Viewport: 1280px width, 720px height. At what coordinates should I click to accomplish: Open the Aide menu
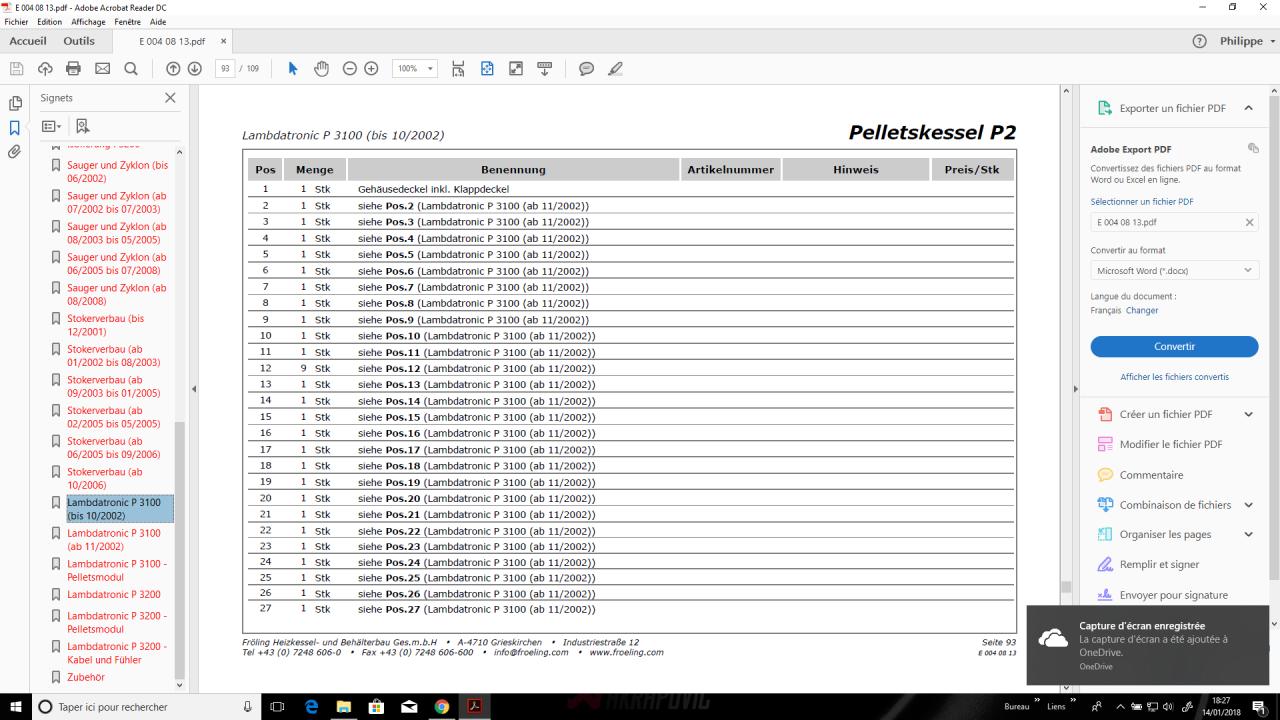coord(158,22)
